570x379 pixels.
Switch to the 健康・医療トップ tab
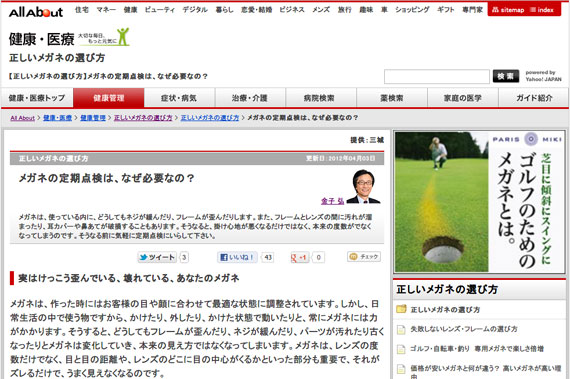37,98
